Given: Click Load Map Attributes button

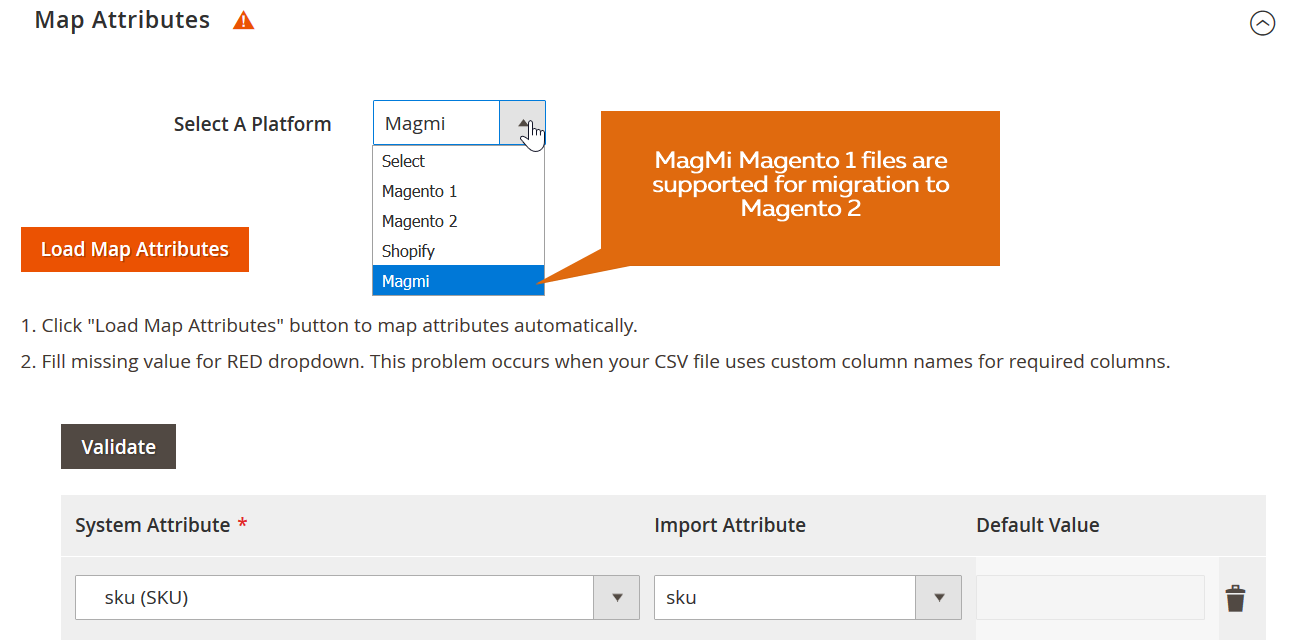Looking at the screenshot, I should pyautogui.click(x=135, y=249).
